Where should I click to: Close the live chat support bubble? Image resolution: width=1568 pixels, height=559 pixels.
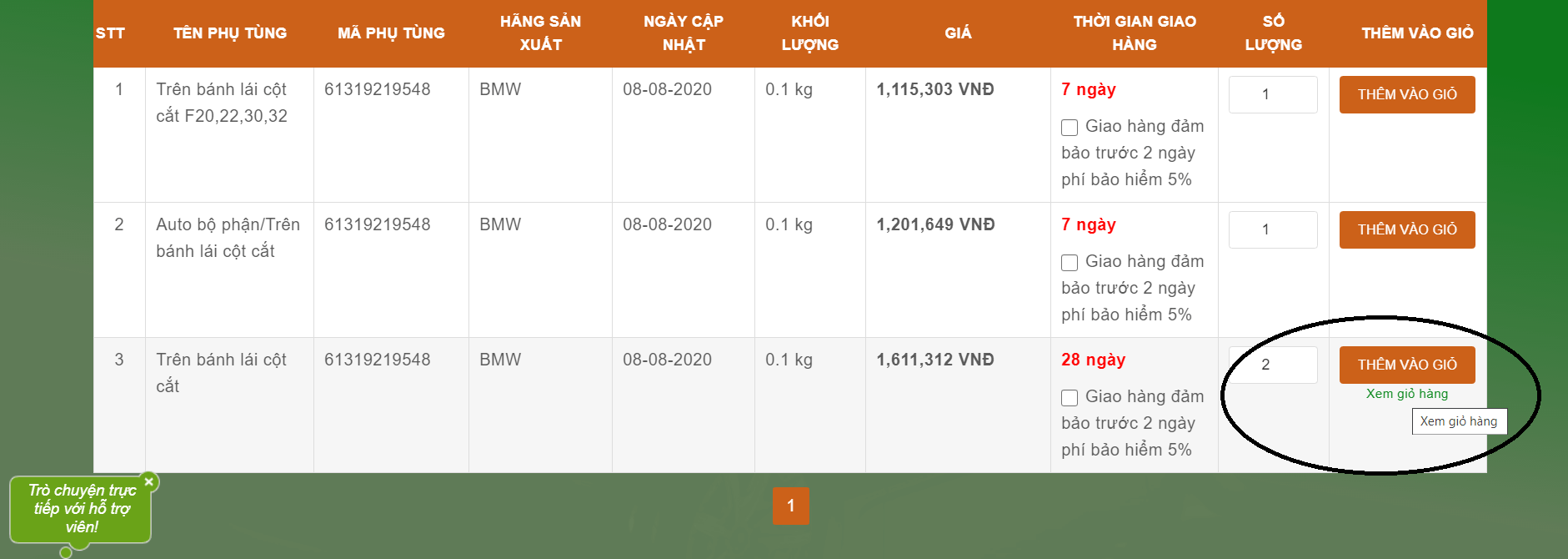coord(149,481)
